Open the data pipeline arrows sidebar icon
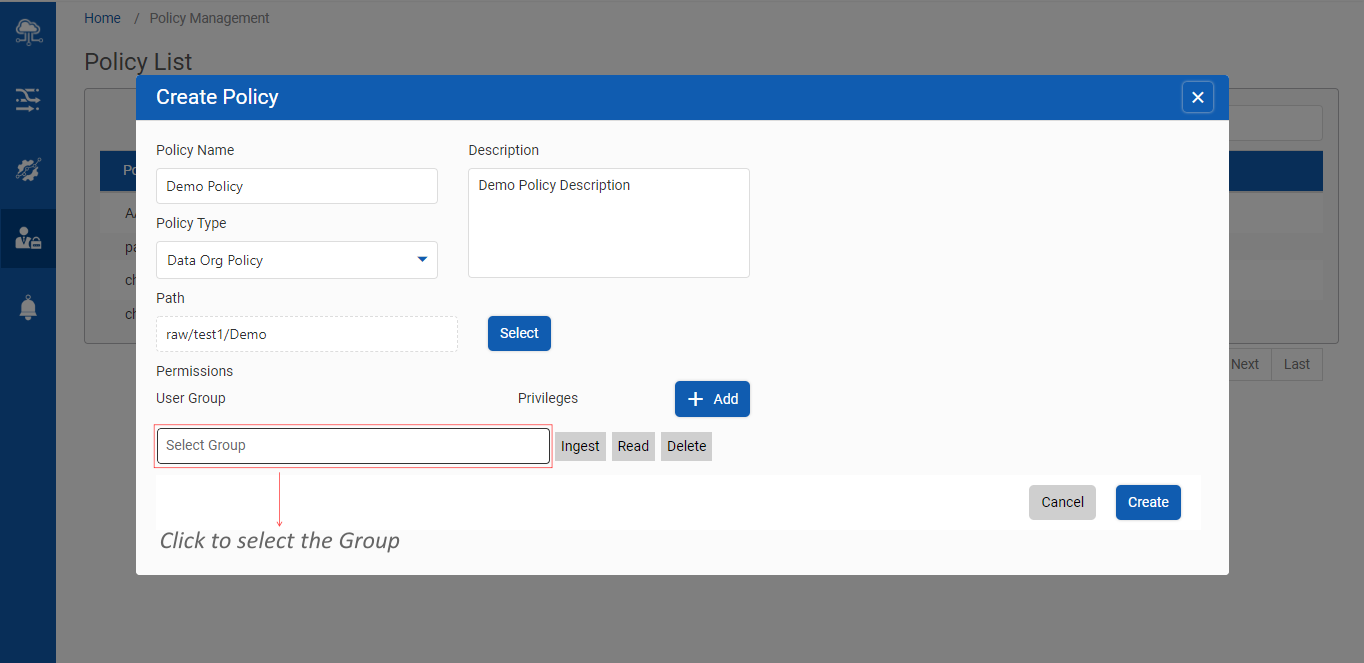This screenshot has height=663, width=1364. pos(28,98)
